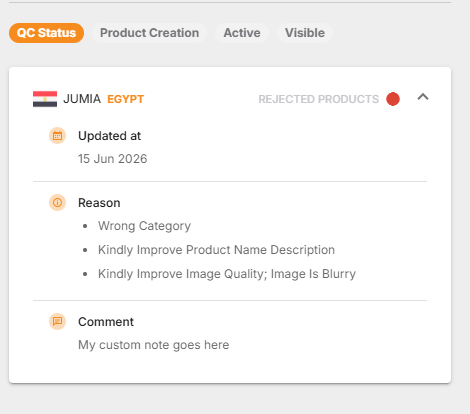Collapse the Jumia Egypt card chevron
Image resolution: width=470 pixels, height=414 pixels.
423,97
